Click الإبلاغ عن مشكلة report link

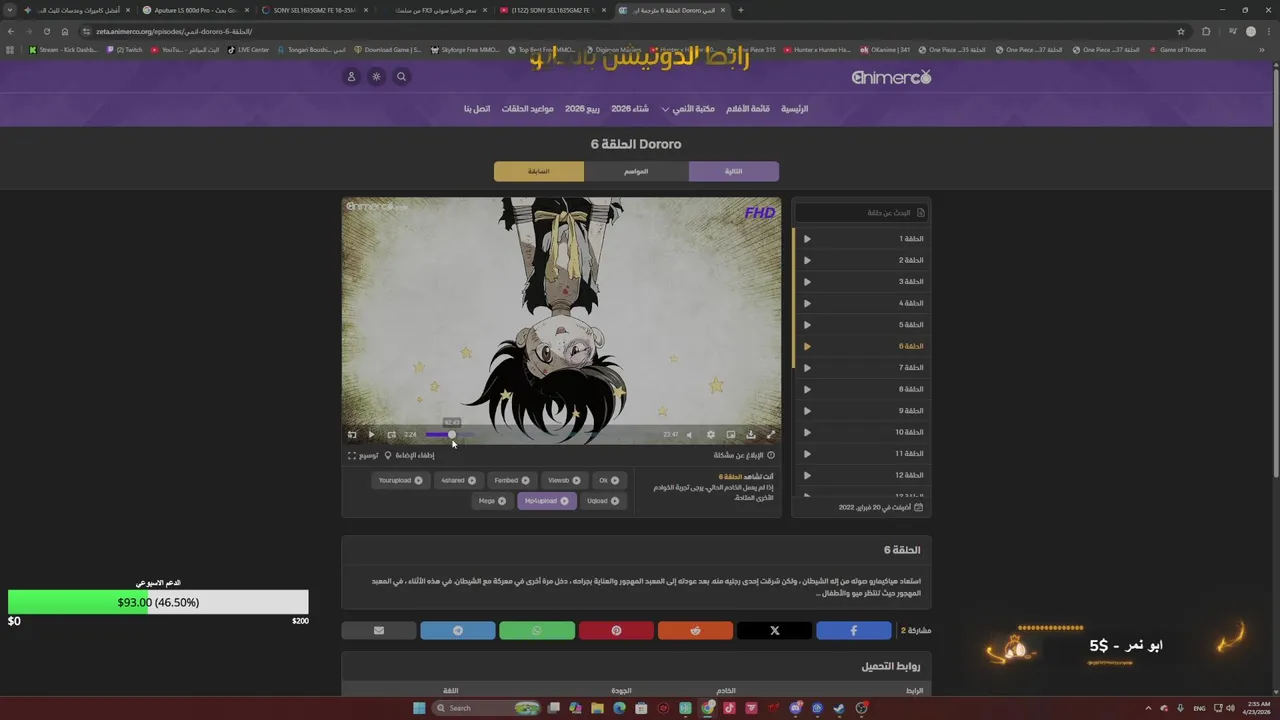coord(744,456)
